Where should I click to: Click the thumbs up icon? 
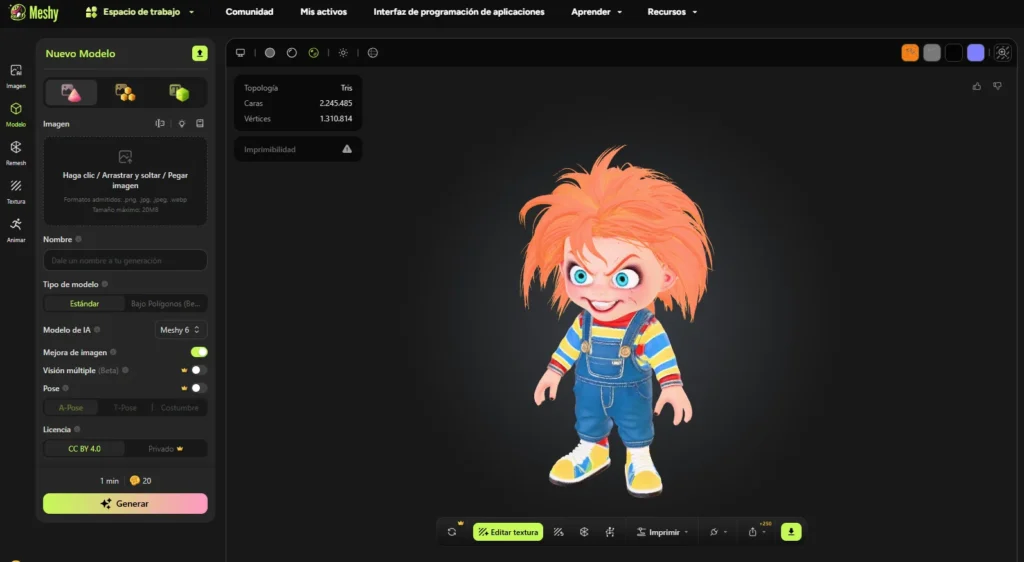[x=977, y=86]
